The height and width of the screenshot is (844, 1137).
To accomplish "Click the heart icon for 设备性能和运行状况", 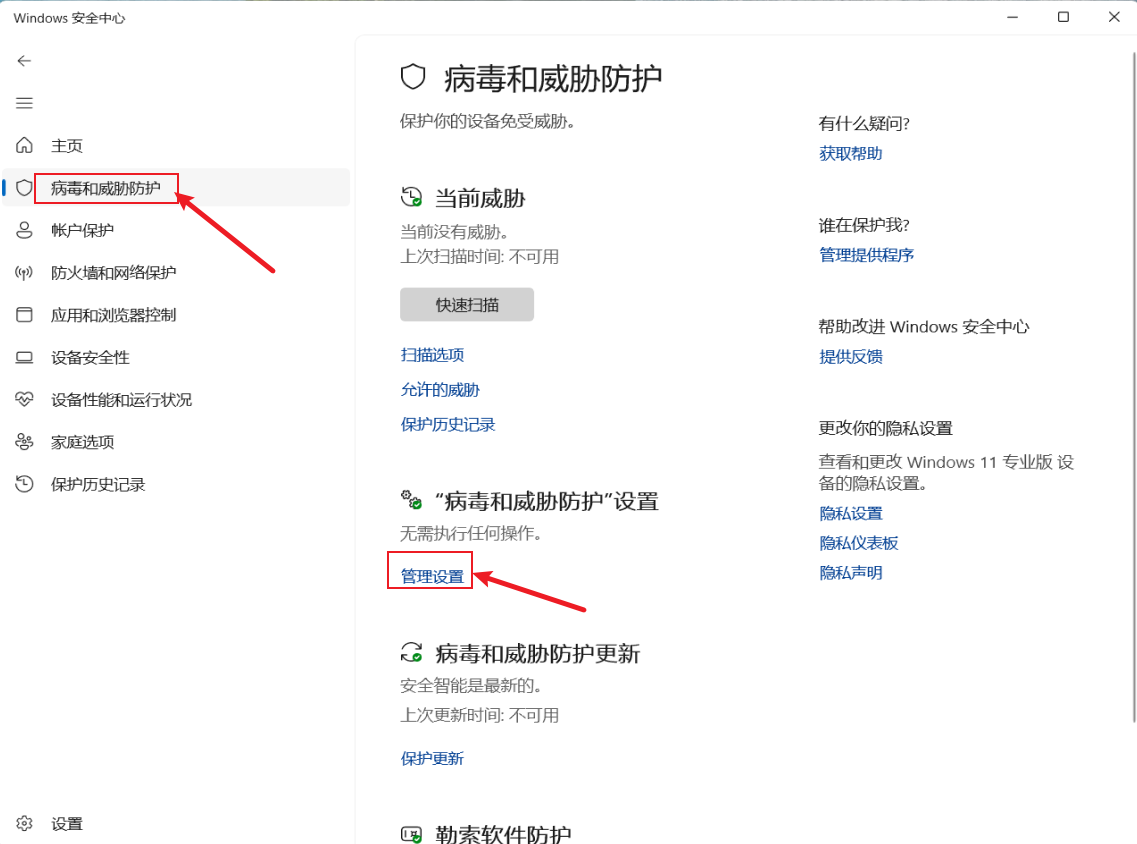I will (x=24, y=400).
